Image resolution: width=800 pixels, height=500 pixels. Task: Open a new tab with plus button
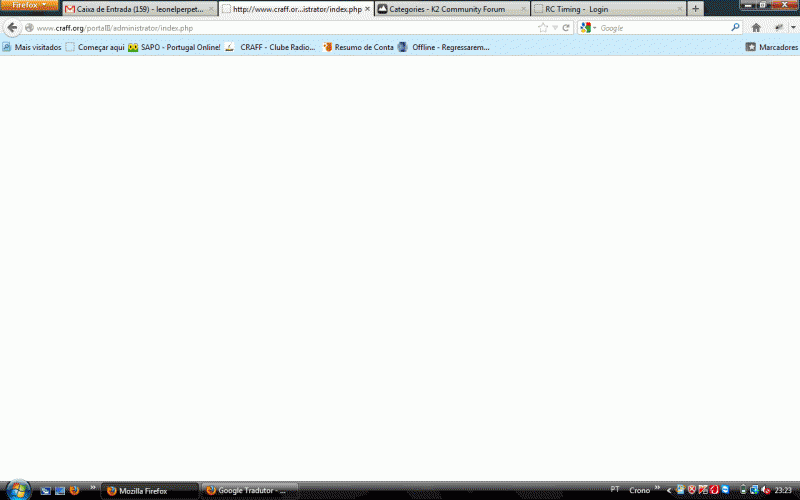tap(695, 9)
